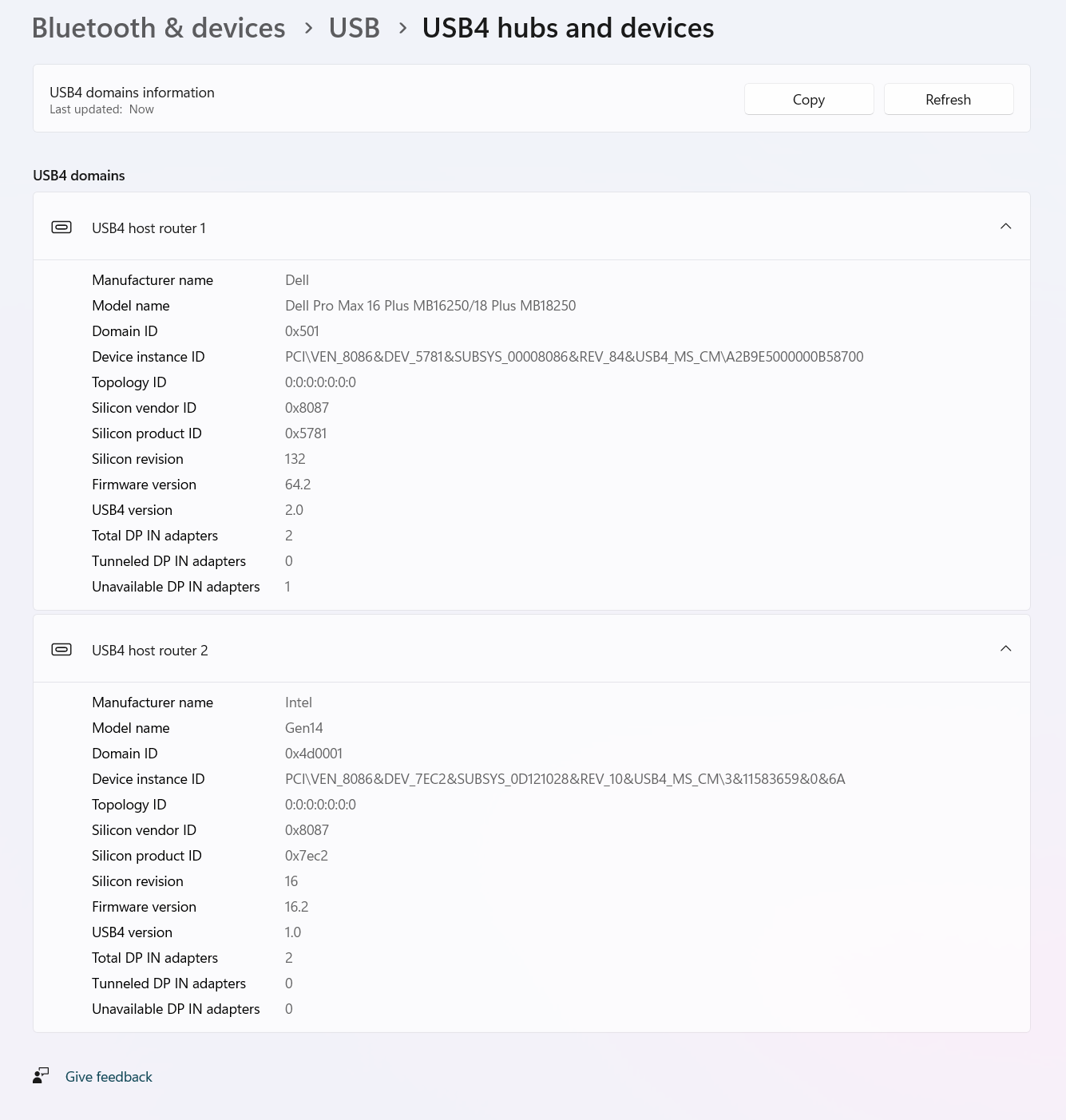1066x1120 pixels.
Task: Refresh the USB4 domains information
Action: (948, 100)
